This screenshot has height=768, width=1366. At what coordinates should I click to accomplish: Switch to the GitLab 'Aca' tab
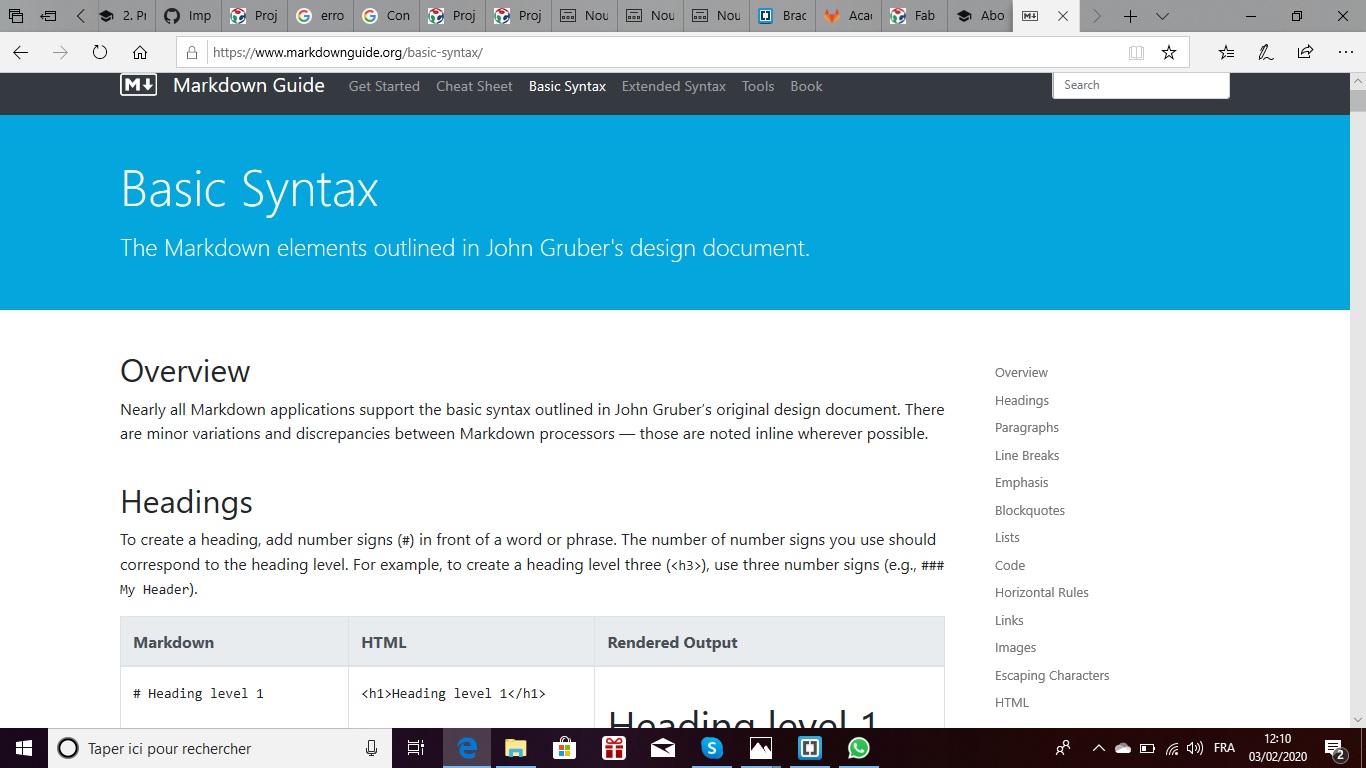[x=849, y=16]
